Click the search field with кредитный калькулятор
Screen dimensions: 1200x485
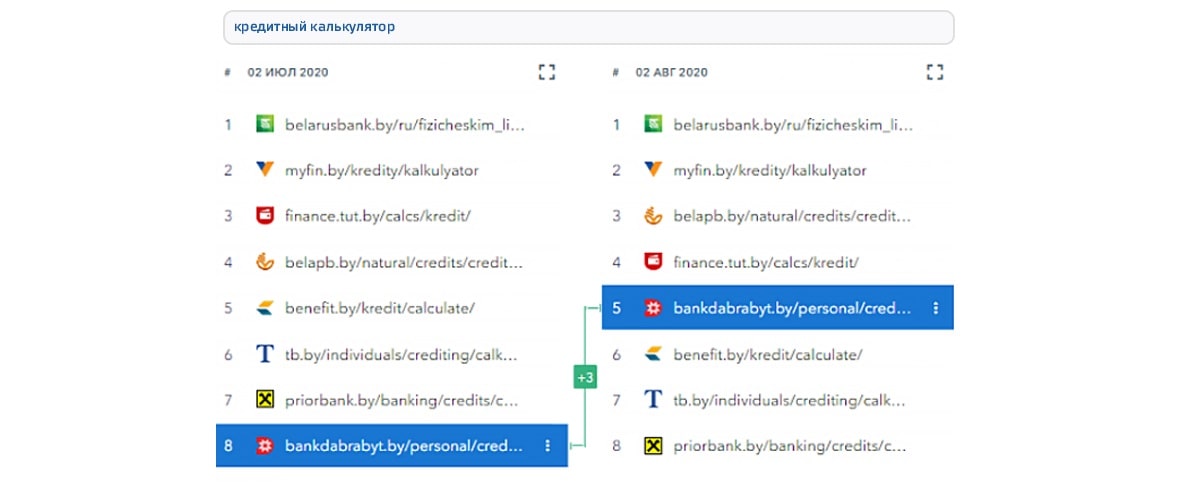click(x=588, y=27)
